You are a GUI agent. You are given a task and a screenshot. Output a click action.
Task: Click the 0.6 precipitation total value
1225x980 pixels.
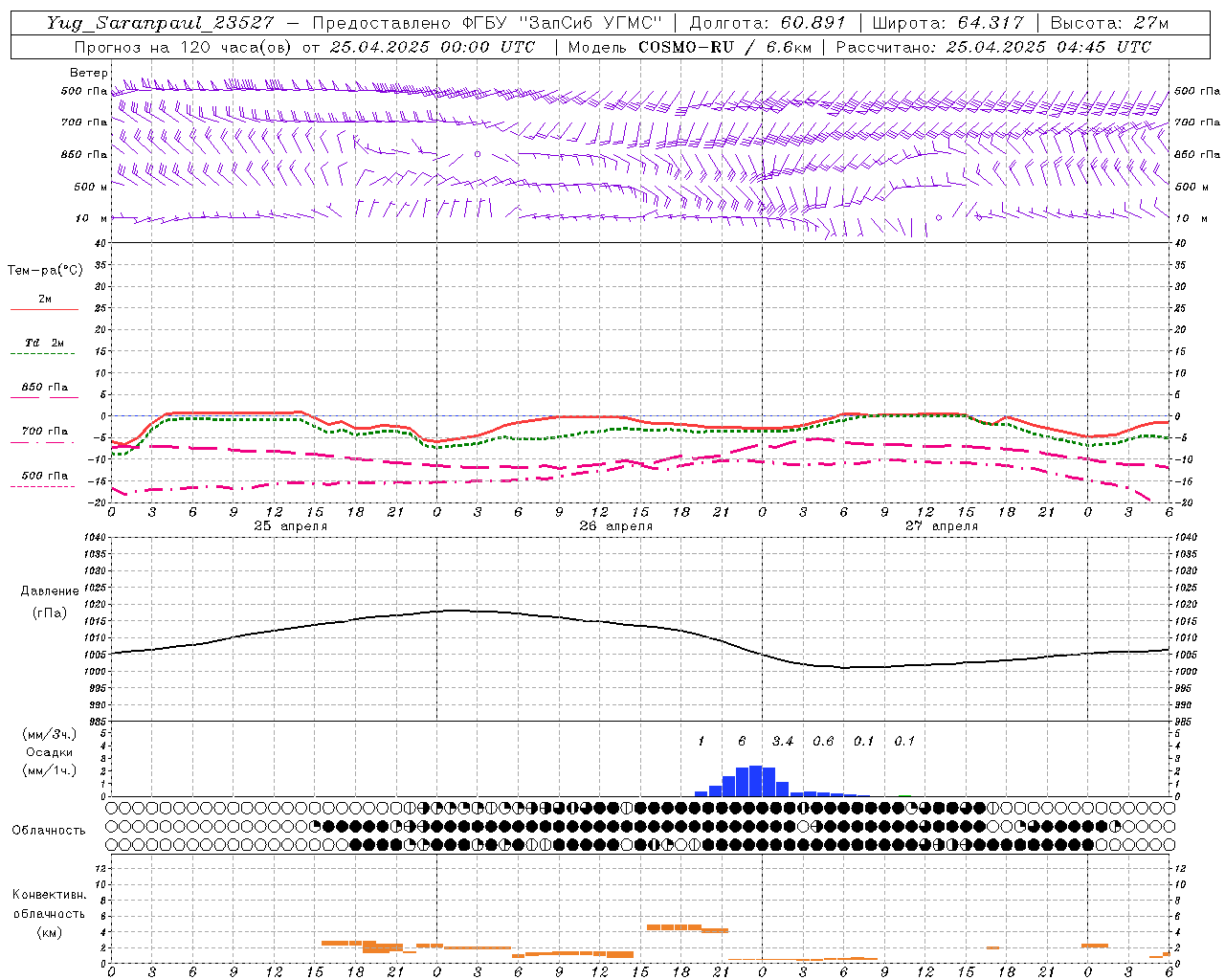823,741
